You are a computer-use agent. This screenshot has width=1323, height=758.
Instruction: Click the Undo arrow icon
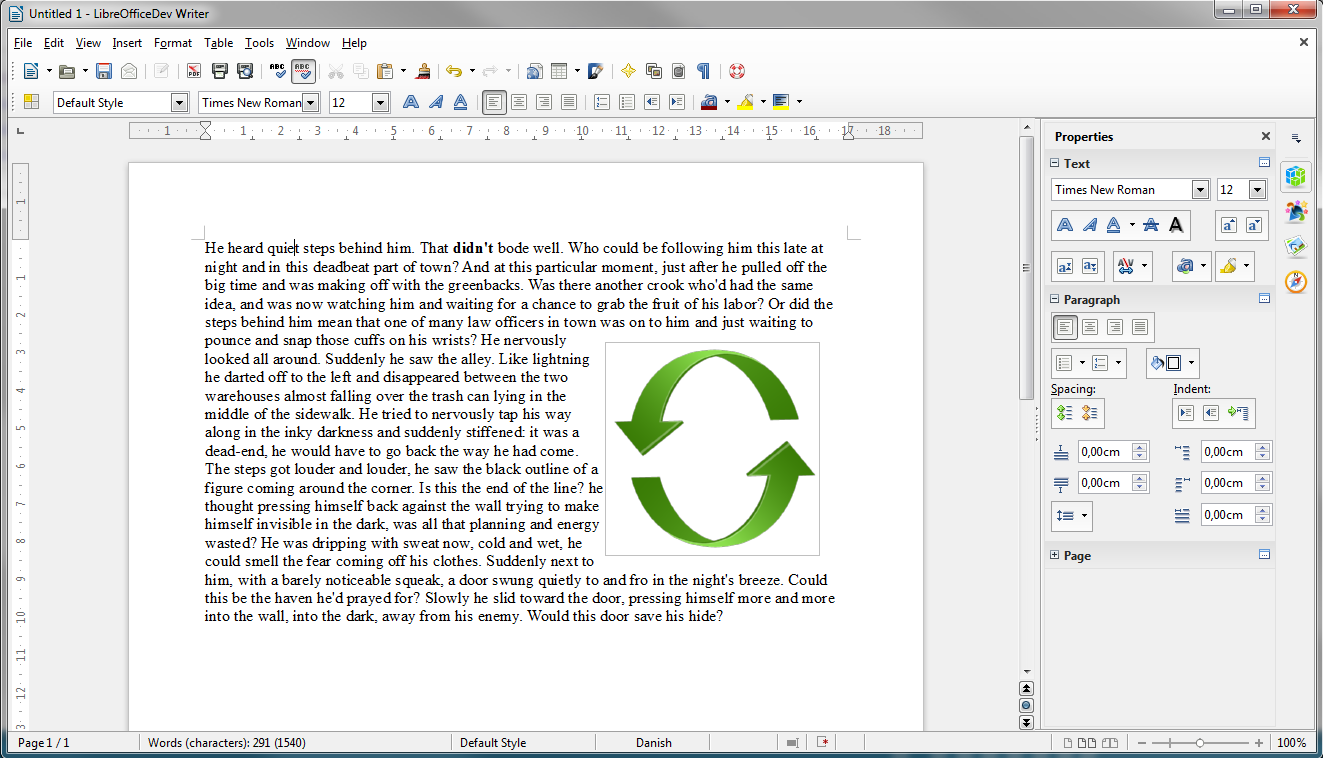point(454,71)
